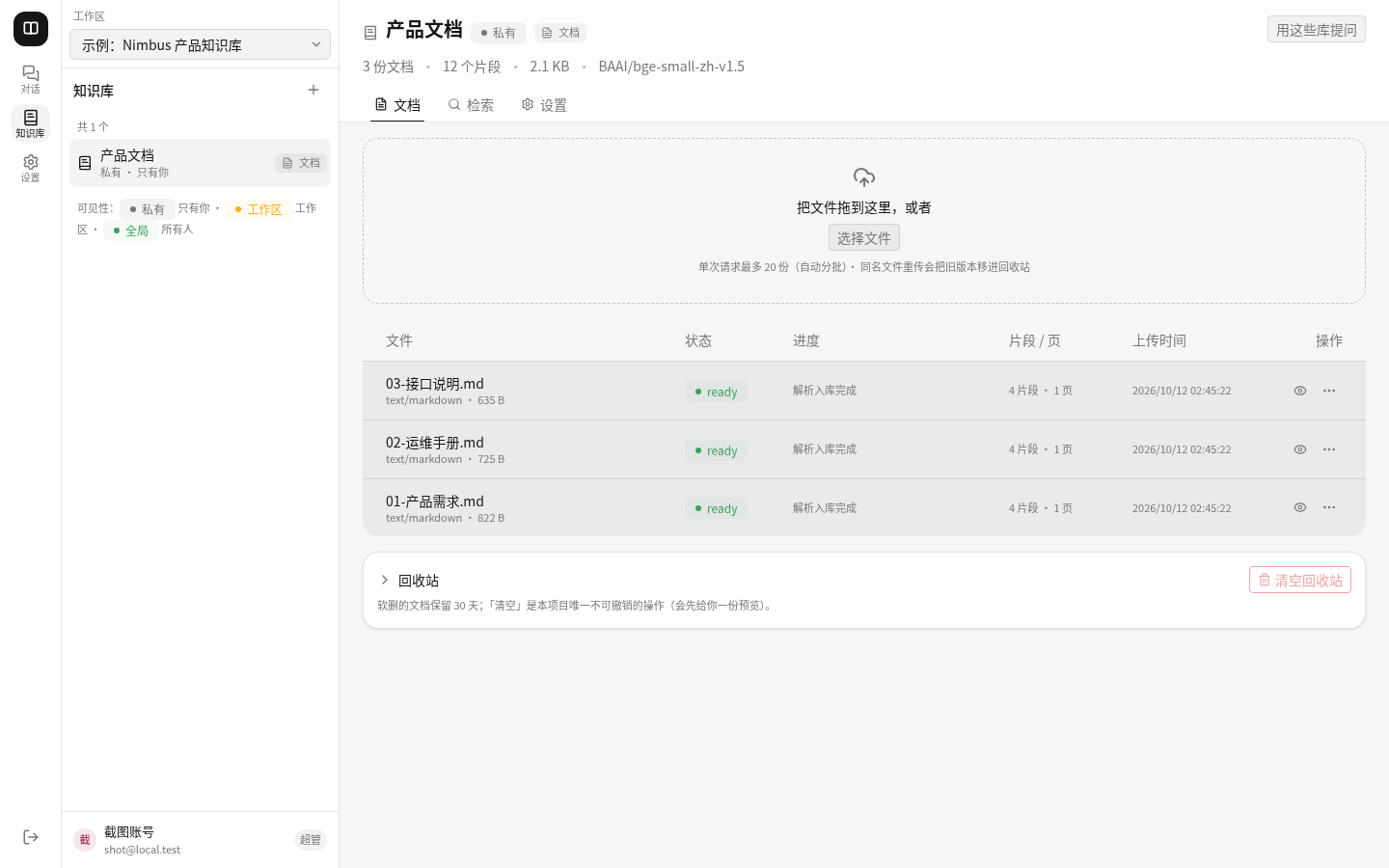
Task: Open more actions for 02-运维手册.md
Action: [1329, 449]
